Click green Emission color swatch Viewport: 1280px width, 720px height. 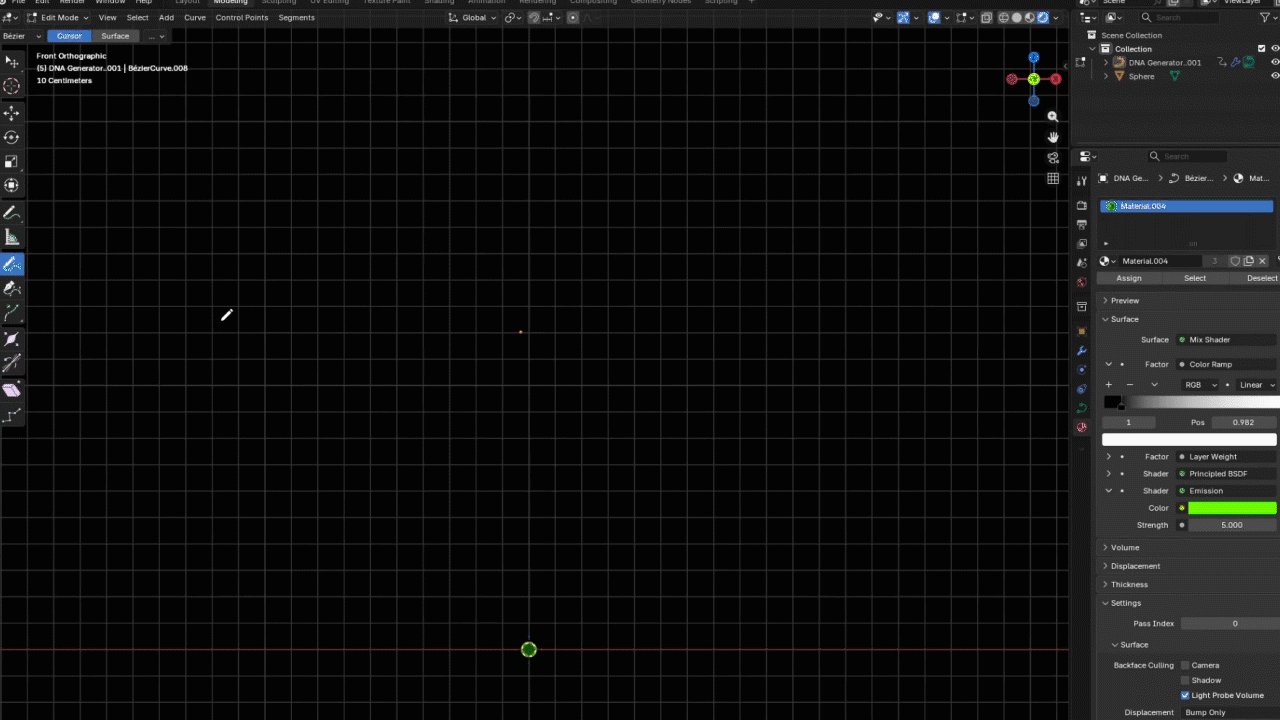point(1232,508)
